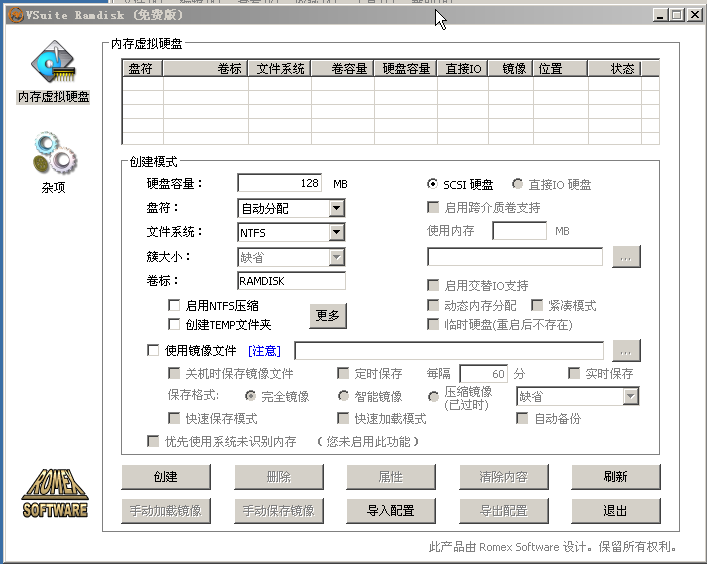Select the 直接IO 硬盘 radio button
Image resolution: width=707 pixels, height=564 pixels.
[x=517, y=184]
